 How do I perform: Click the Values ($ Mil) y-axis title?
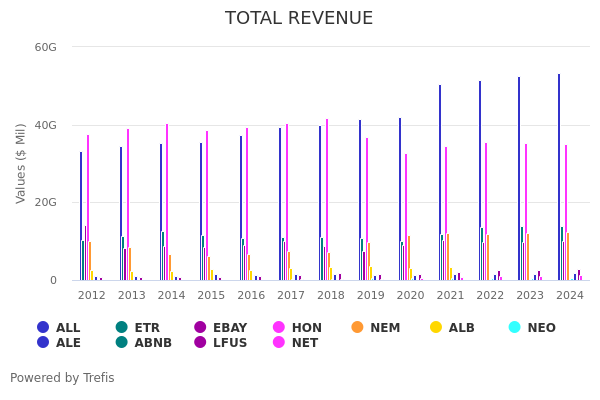[x=21, y=163]
